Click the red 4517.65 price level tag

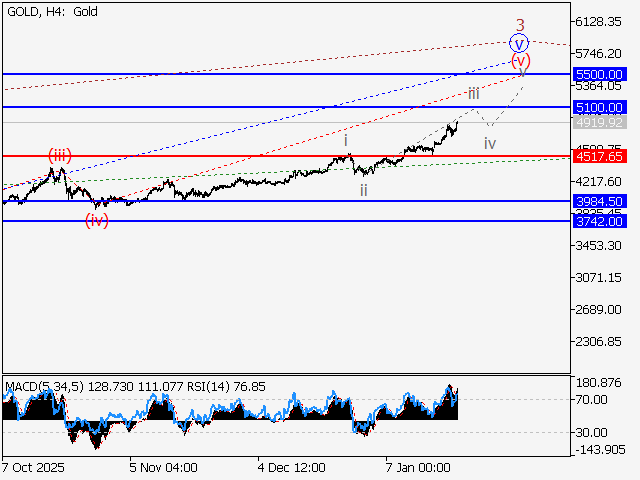(x=600, y=156)
